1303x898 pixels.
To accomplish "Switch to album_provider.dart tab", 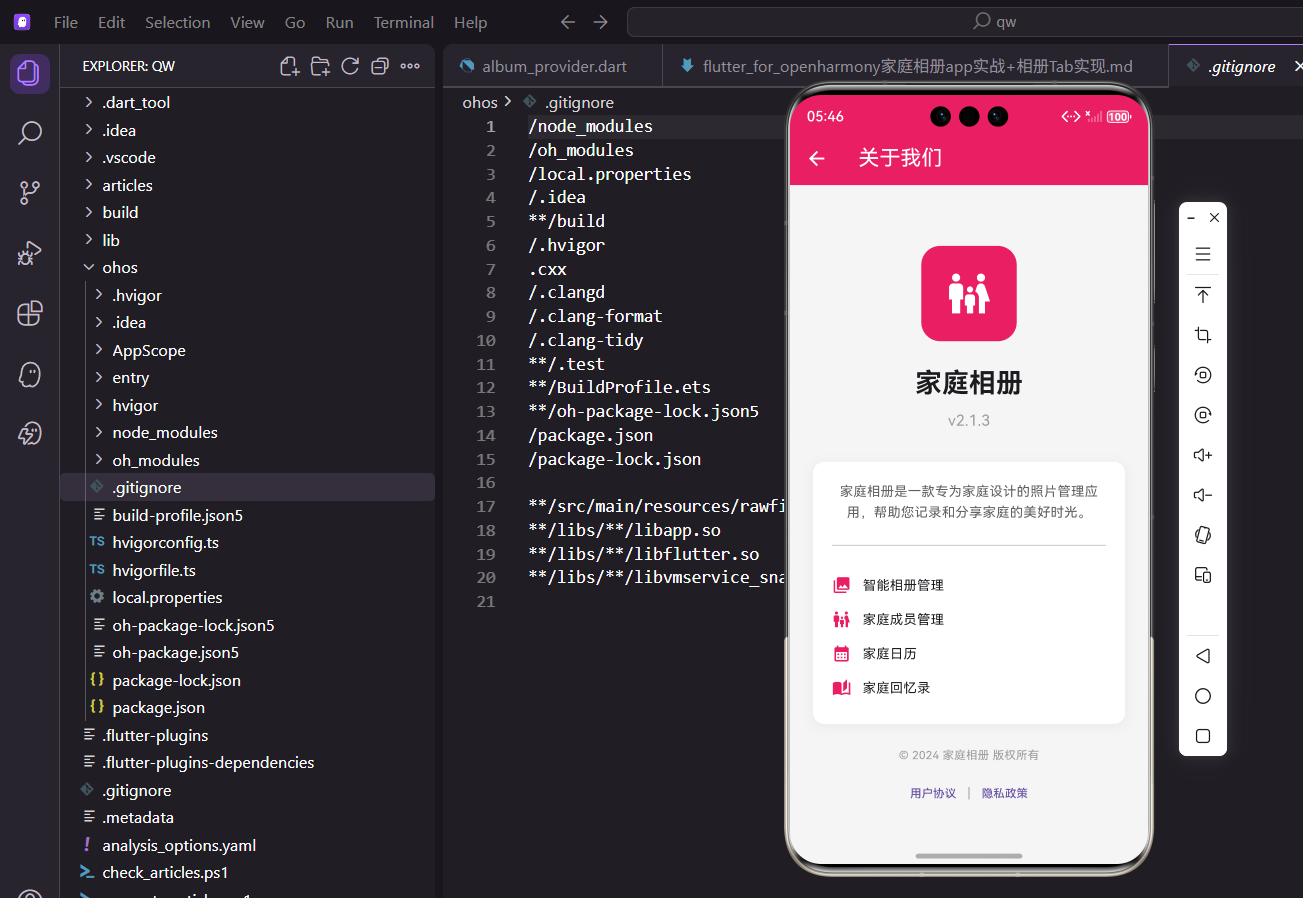I will 554,67.
